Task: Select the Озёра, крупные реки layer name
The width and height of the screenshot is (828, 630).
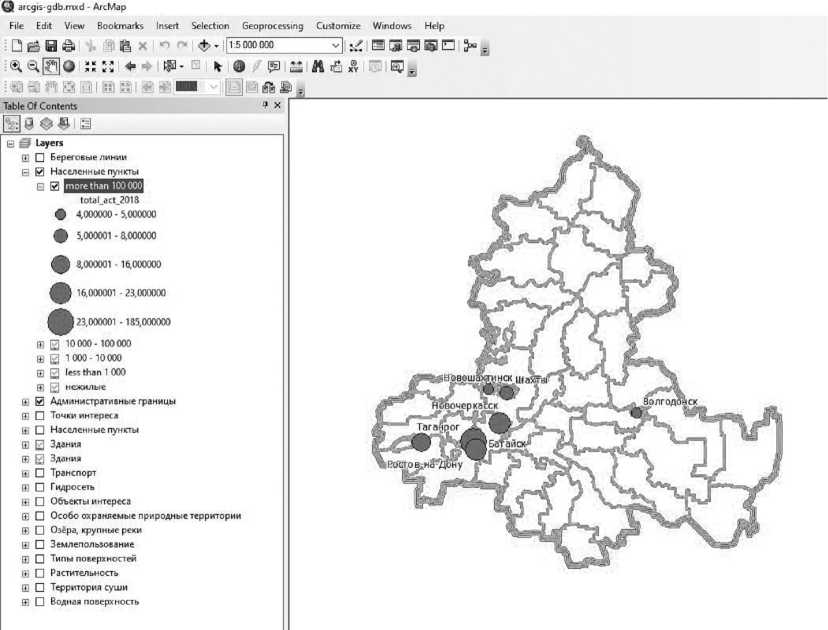Action: coord(96,530)
